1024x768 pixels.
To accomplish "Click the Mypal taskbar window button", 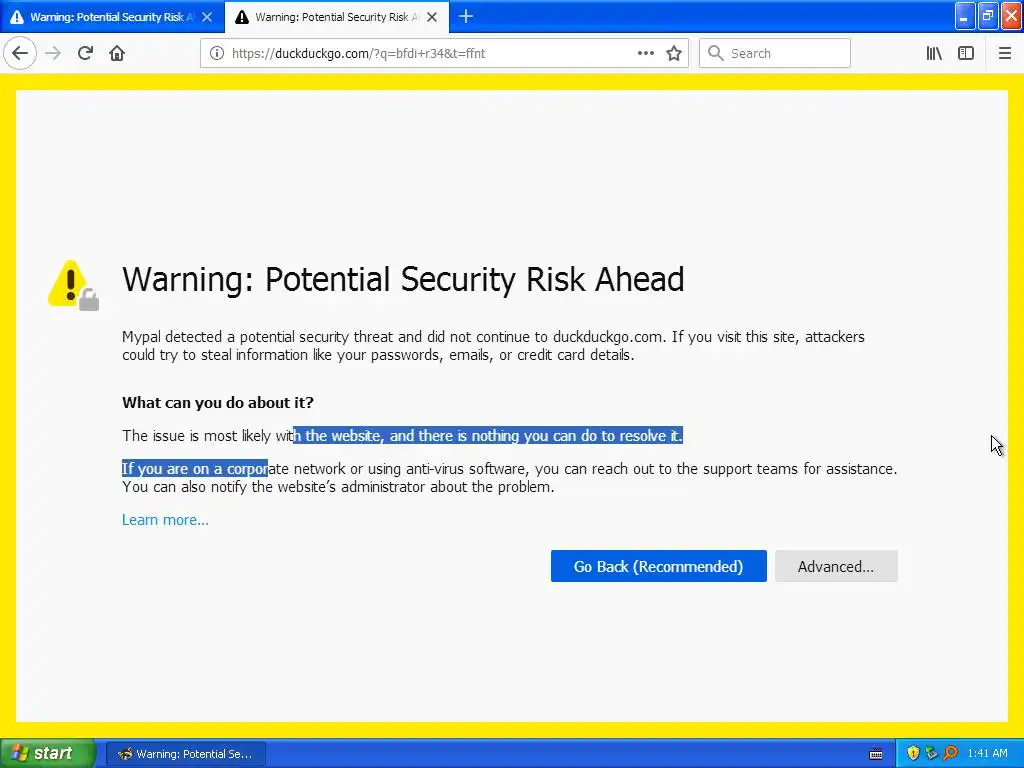I will pos(185,754).
